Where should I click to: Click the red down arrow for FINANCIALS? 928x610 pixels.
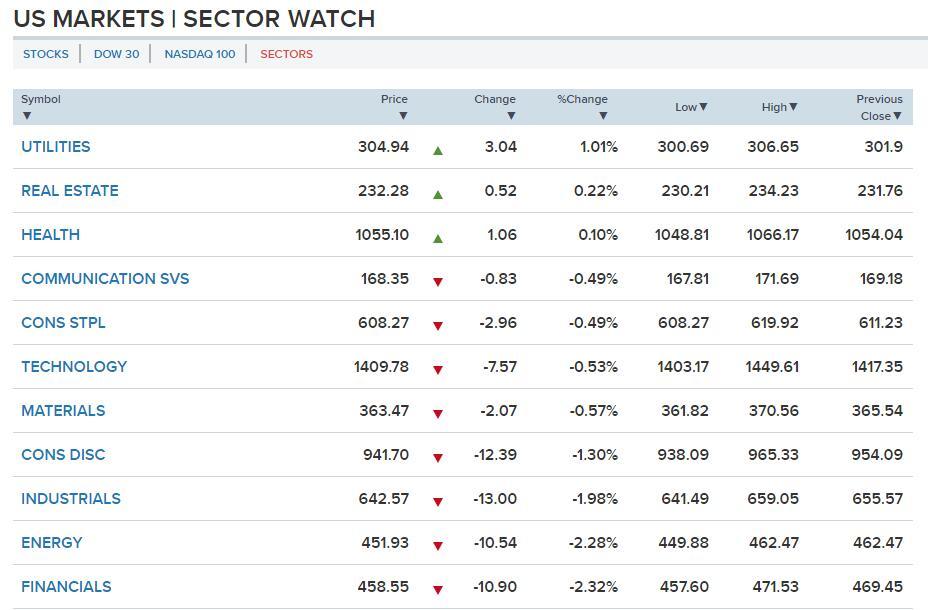point(437,590)
